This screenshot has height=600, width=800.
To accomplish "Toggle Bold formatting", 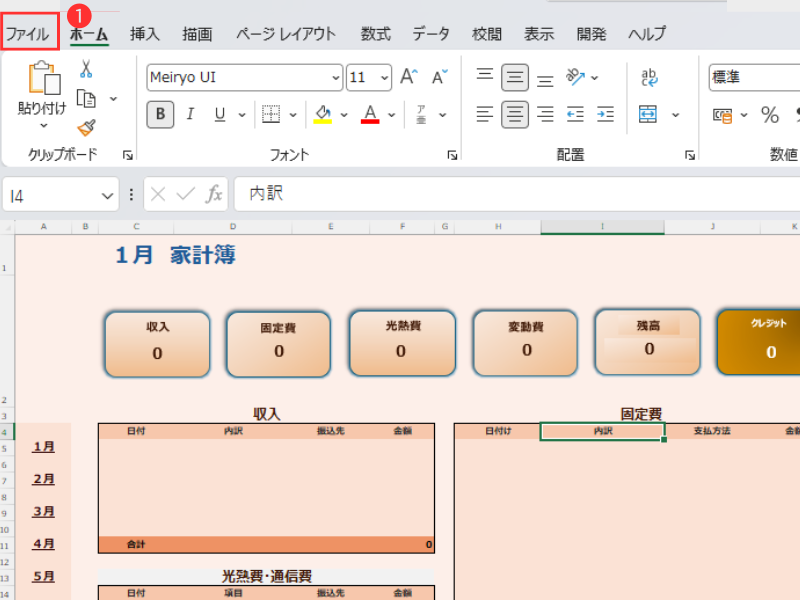I will (160, 115).
